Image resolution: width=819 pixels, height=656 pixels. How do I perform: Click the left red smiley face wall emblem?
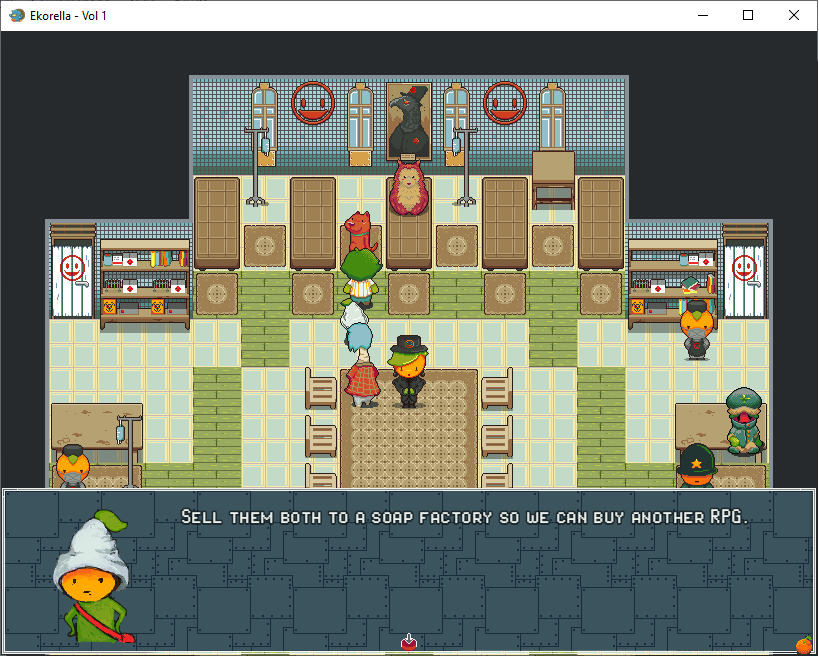coord(313,103)
